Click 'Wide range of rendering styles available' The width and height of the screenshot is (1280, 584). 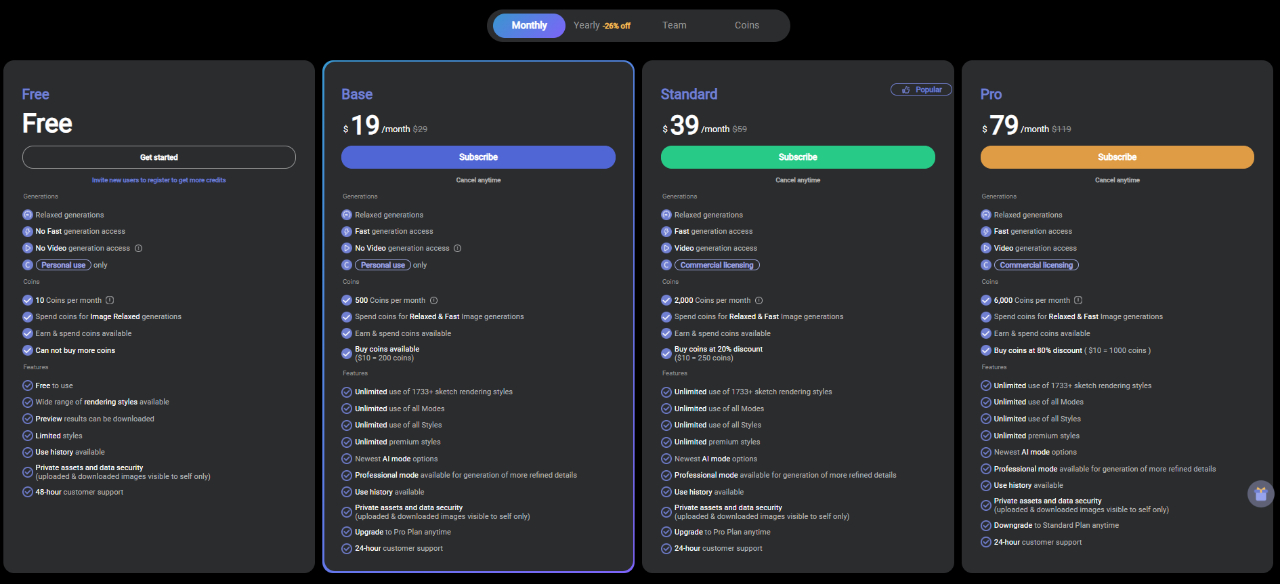tap(102, 402)
